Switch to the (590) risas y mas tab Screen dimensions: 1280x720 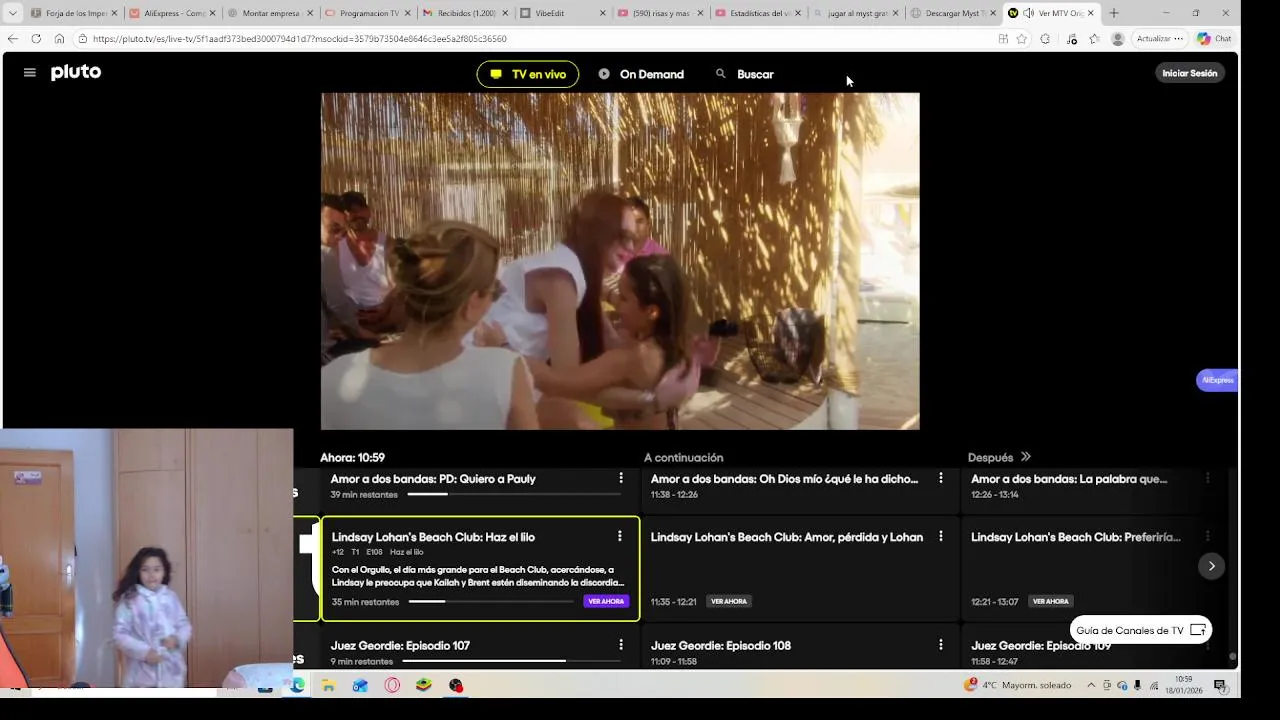(662, 13)
